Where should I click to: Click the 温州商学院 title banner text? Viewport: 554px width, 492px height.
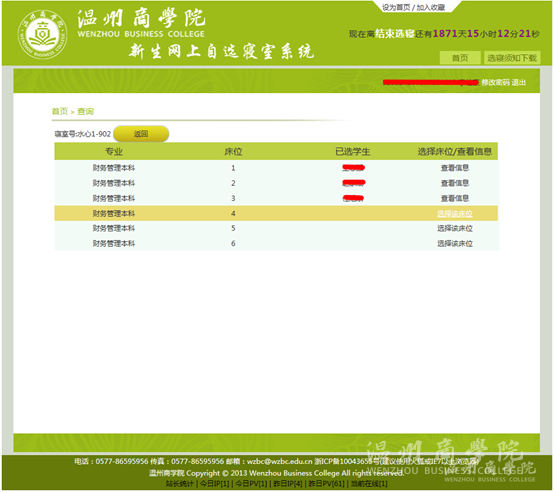pyautogui.click(x=141, y=18)
